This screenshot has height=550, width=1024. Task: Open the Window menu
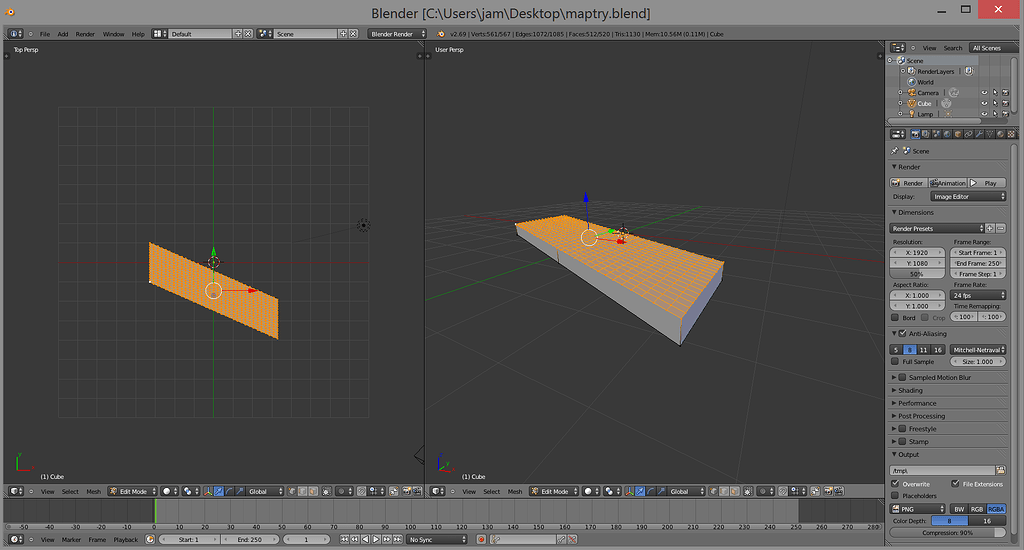[x=113, y=34]
